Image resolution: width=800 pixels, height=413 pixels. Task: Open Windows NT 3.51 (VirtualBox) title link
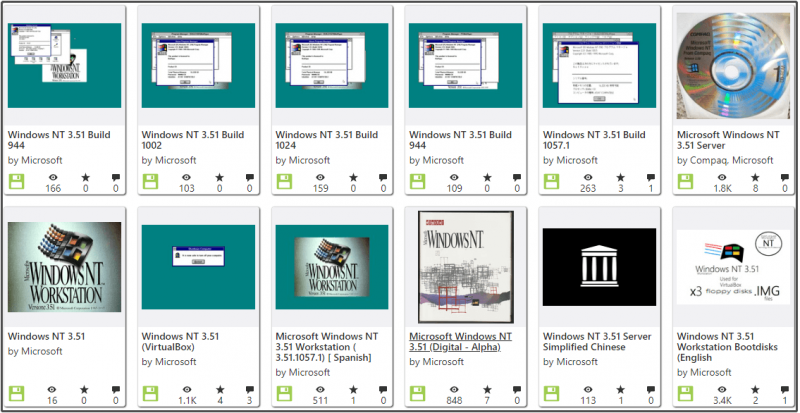pos(180,342)
